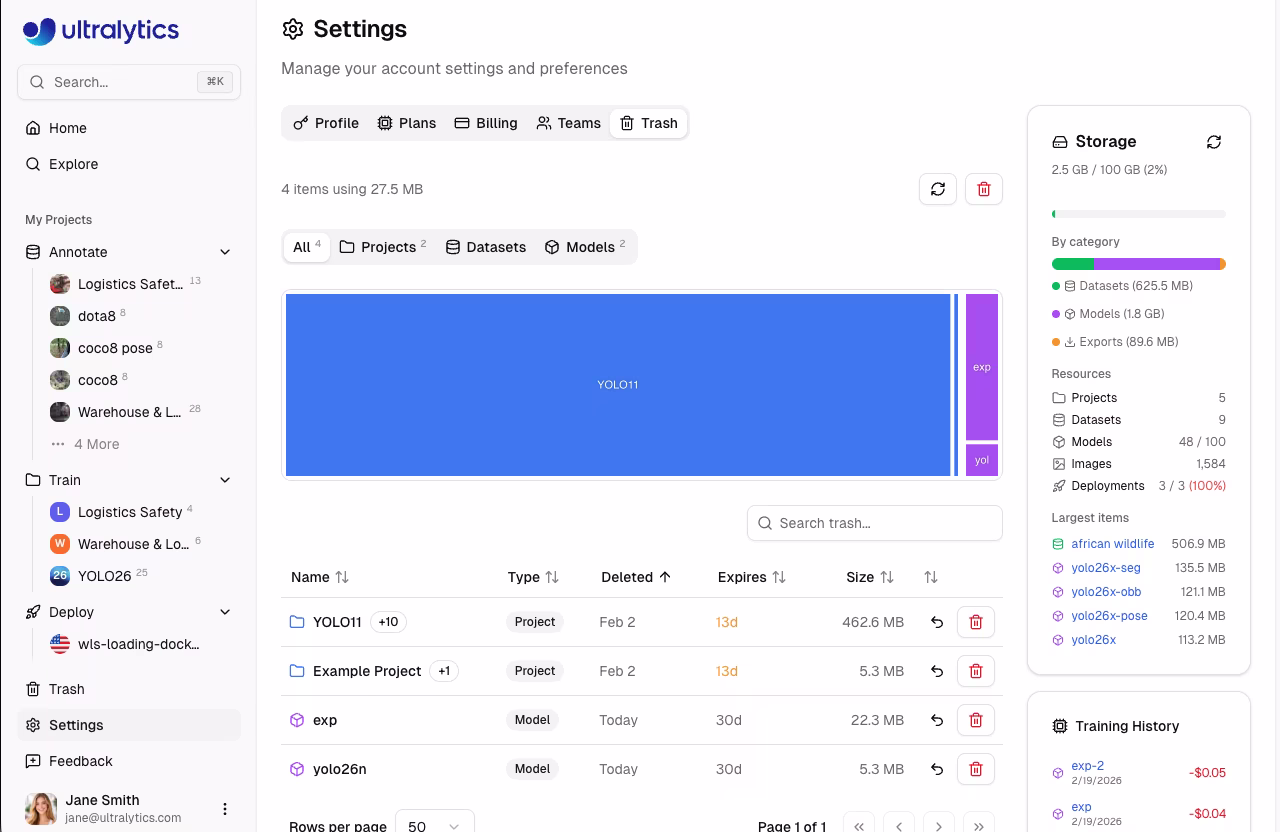1280x832 pixels.
Task: Click the small purple yol treemap block
Action: click(x=982, y=460)
